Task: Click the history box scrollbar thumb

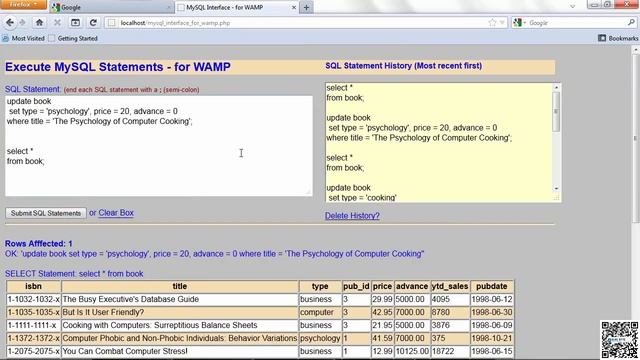Action: 556,111
